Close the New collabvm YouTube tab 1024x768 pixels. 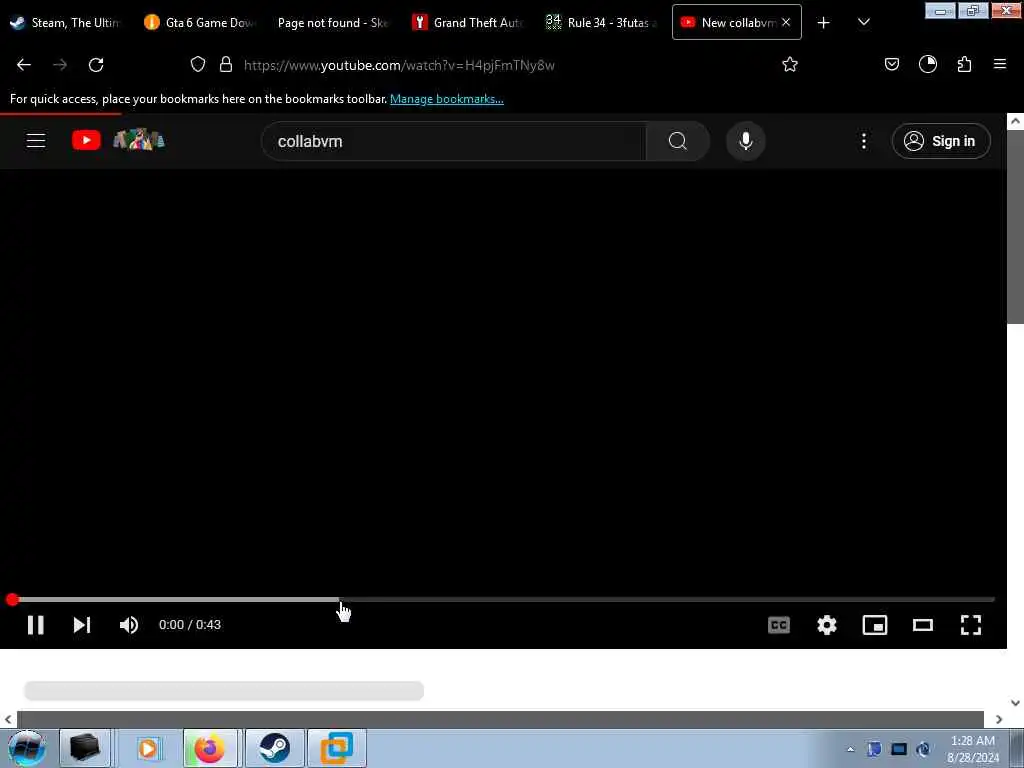click(x=786, y=22)
